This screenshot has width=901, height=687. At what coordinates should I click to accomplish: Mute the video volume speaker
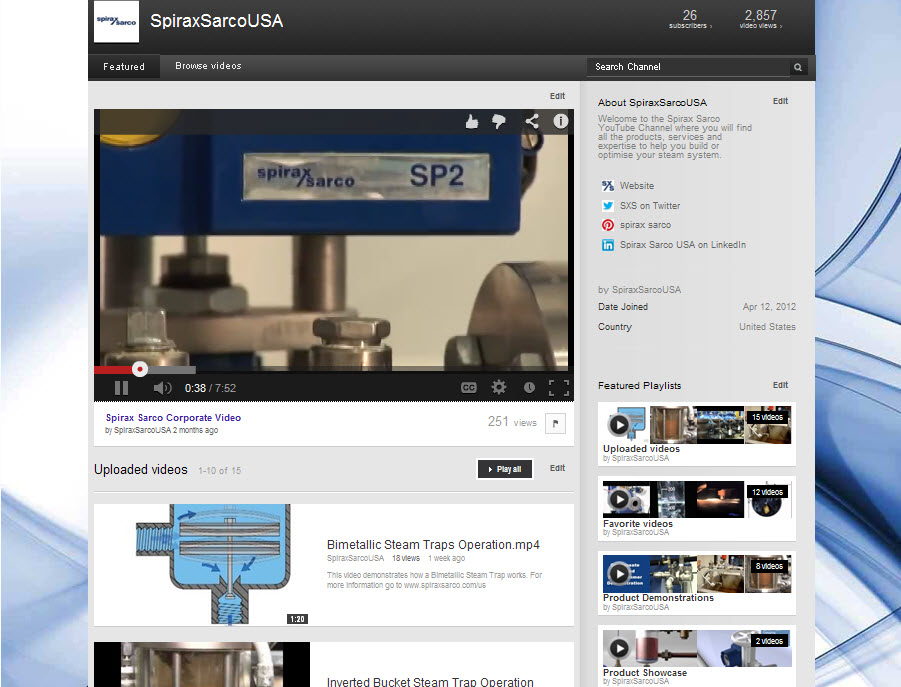point(163,388)
